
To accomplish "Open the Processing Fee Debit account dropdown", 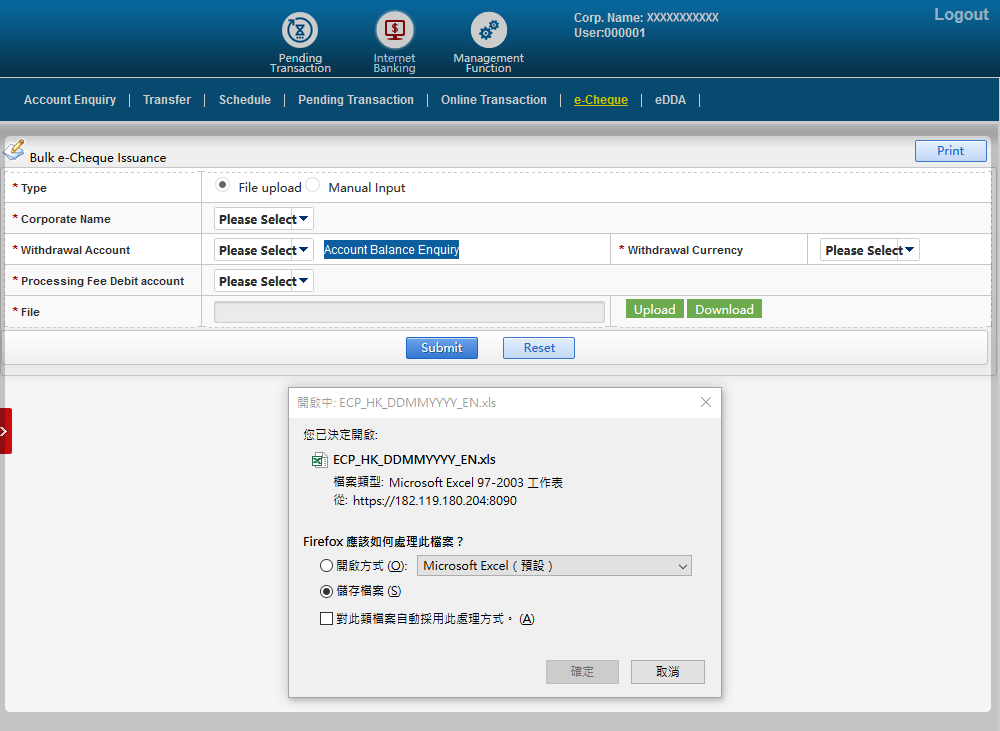I will [264, 281].
